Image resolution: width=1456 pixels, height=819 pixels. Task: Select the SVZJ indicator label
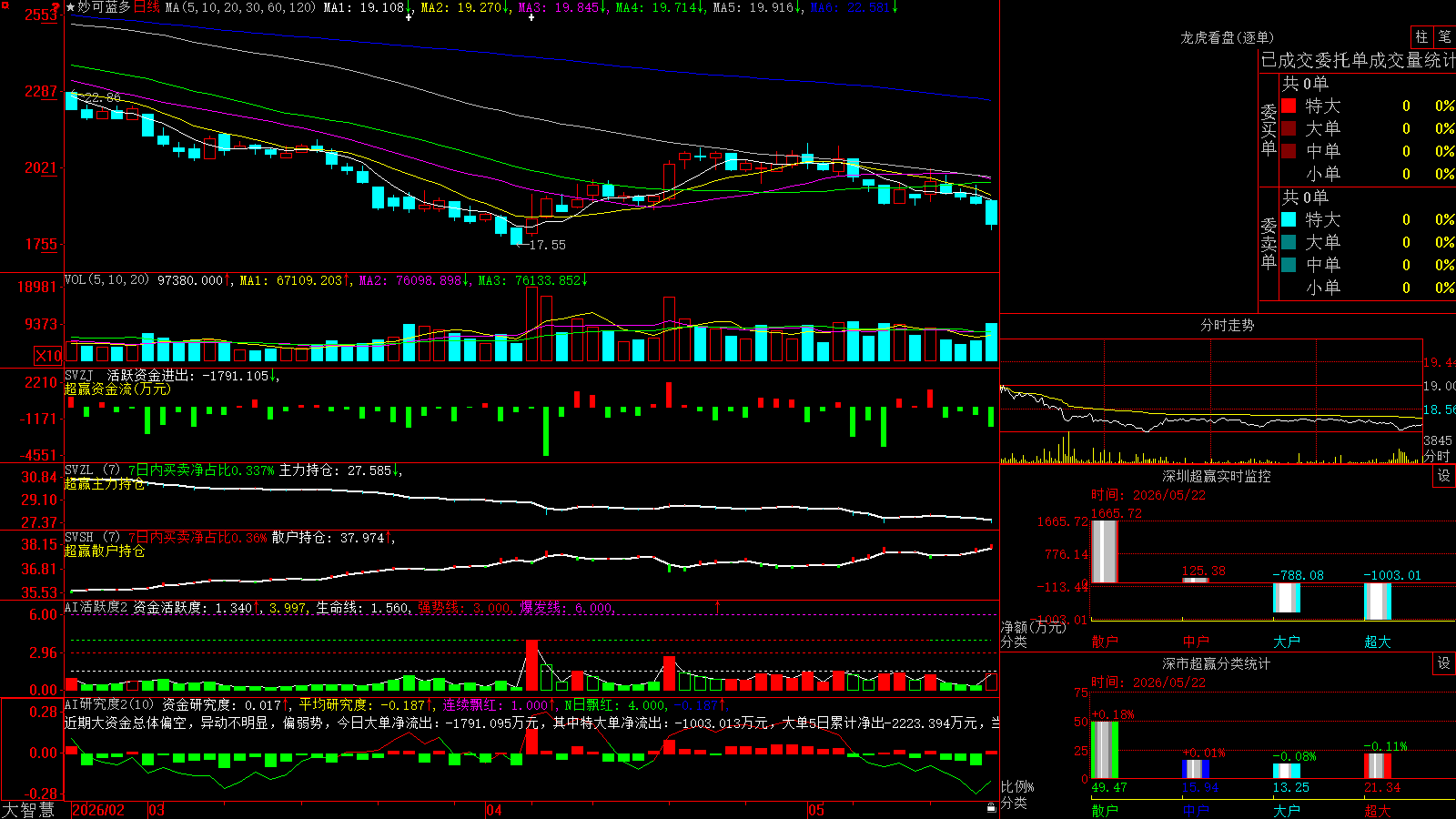tap(79, 375)
